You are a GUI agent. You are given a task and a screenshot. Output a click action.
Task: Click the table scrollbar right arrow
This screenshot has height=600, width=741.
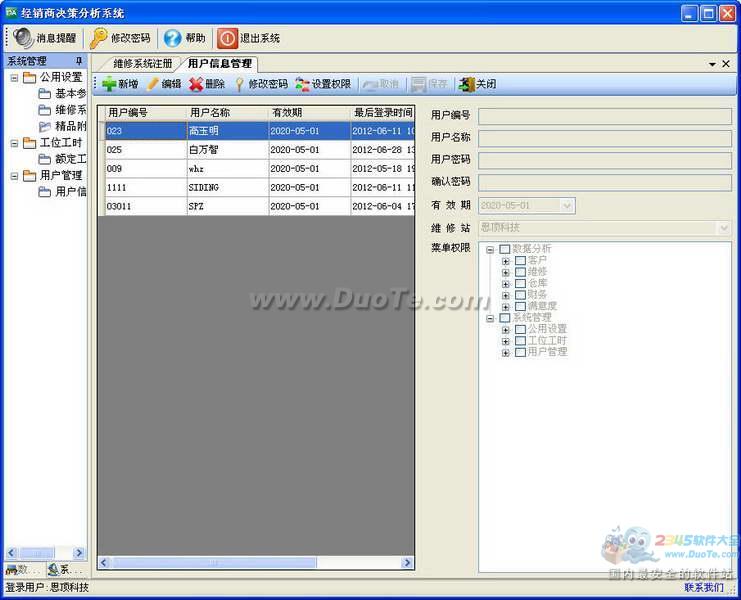coord(406,563)
